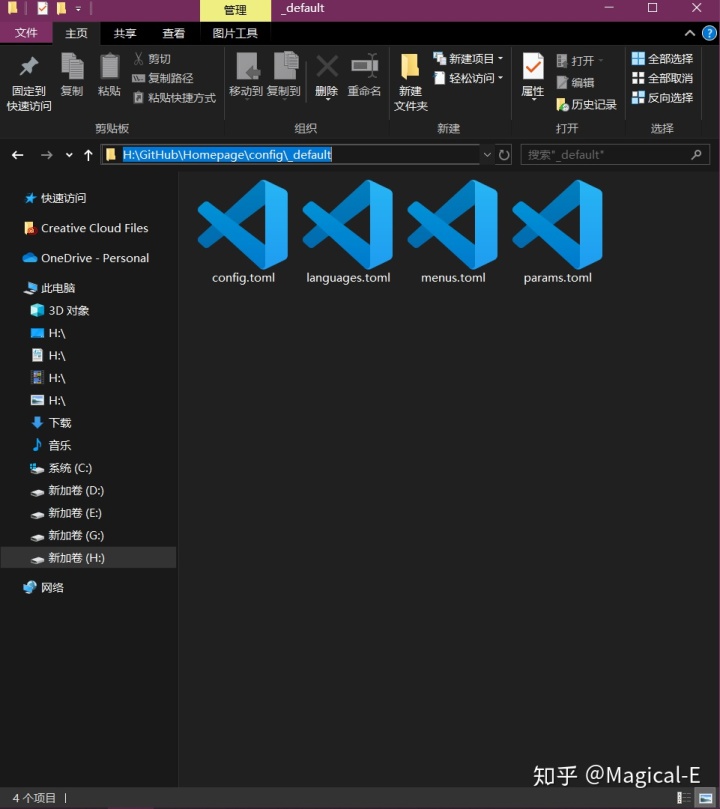720x809 pixels.
Task: Open the 新加卷 (E:) drive
Action: [66, 513]
